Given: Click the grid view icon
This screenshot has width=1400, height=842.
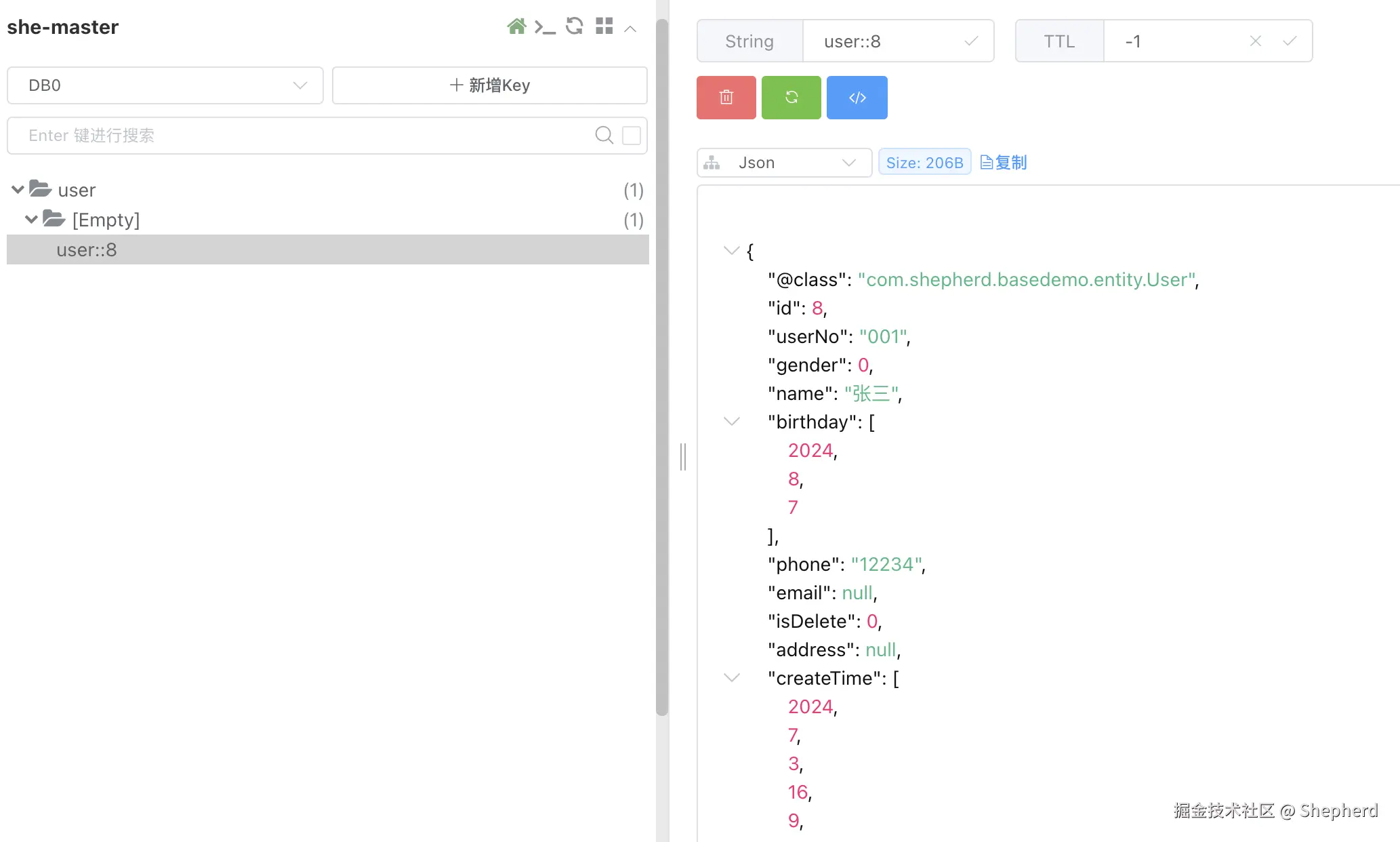Looking at the screenshot, I should [604, 26].
